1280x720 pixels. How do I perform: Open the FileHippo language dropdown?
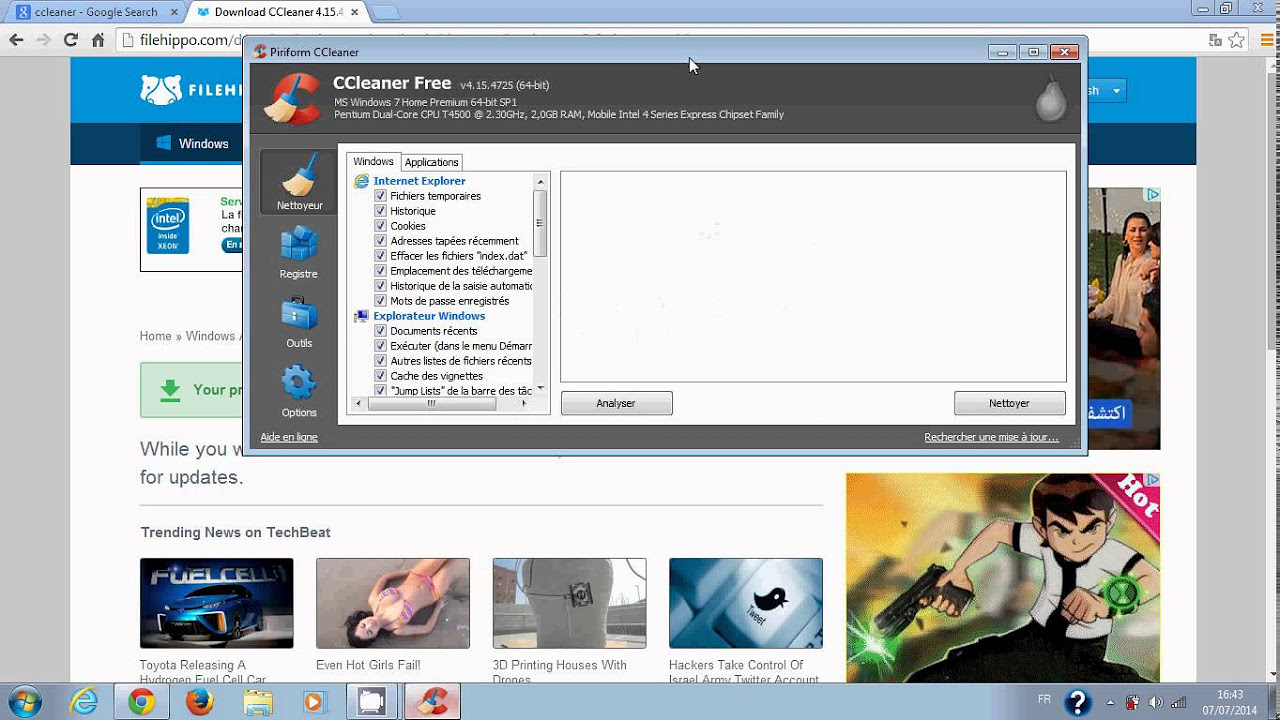(1107, 90)
